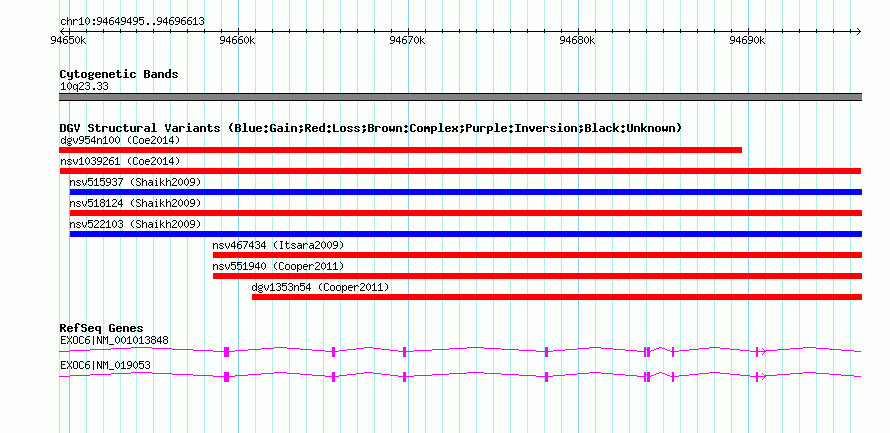Click the 94660k ruler position
This screenshot has height=433, width=890.
(x=238, y=40)
